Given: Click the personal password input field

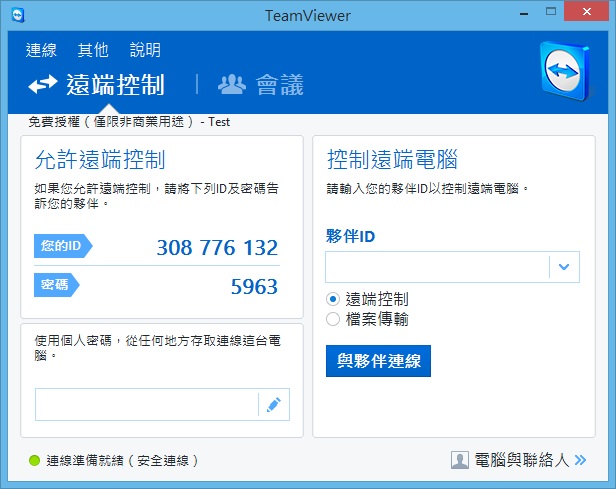Looking at the screenshot, I should tap(147, 405).
